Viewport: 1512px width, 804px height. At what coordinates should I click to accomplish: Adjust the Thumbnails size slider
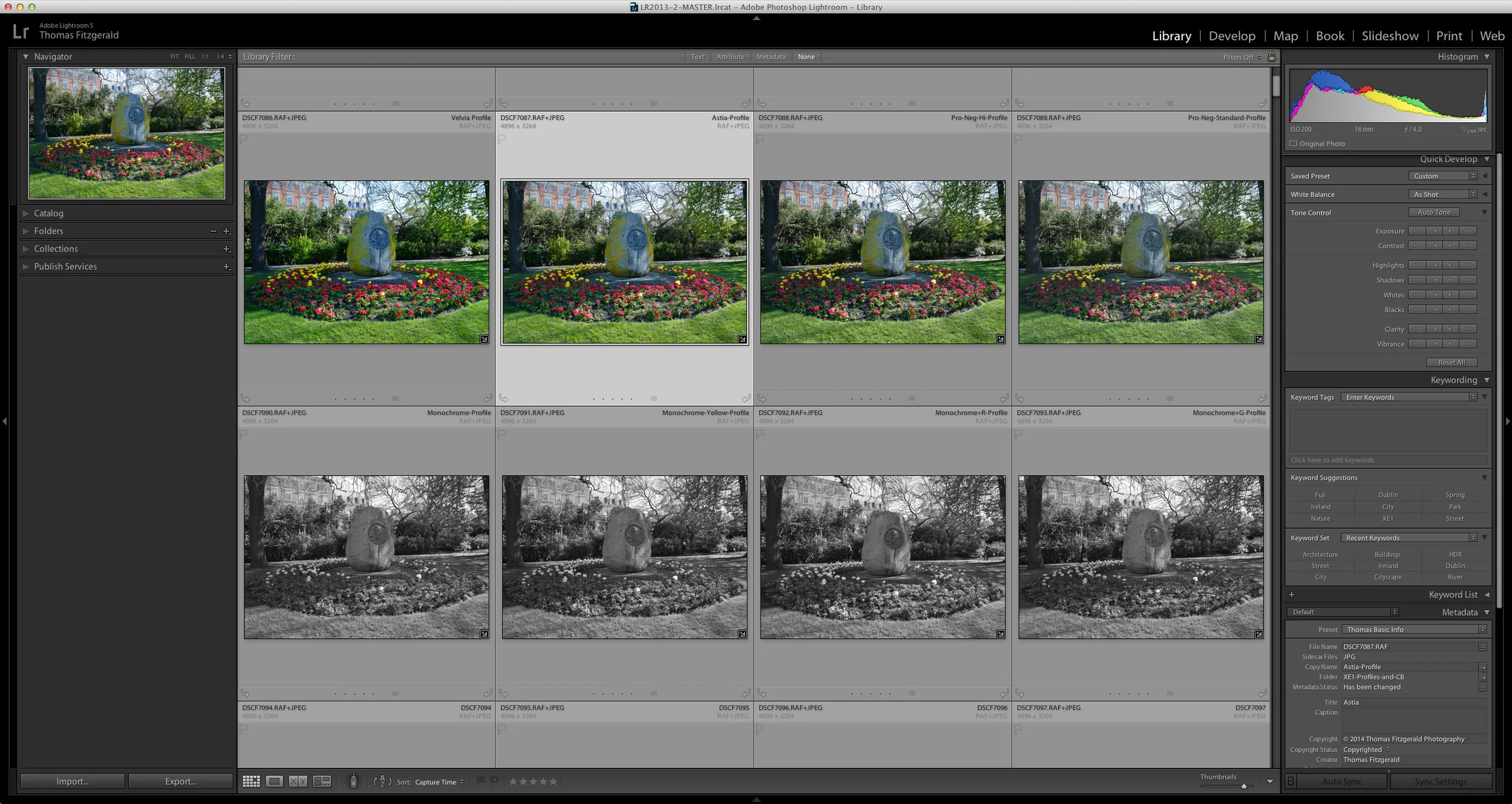click(x=1243, y=786)
